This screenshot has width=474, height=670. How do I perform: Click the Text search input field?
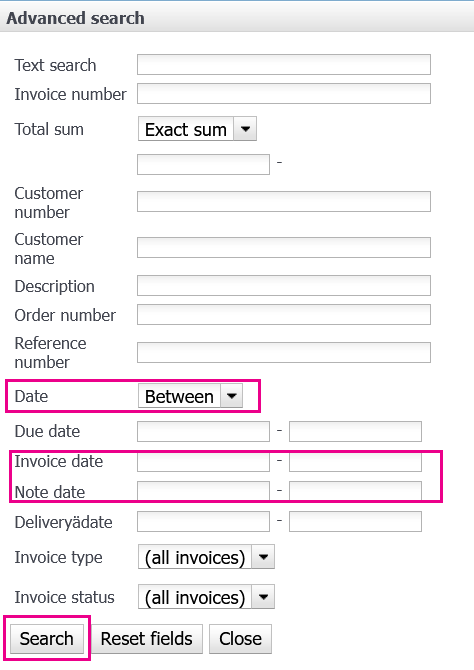(284, 65)
